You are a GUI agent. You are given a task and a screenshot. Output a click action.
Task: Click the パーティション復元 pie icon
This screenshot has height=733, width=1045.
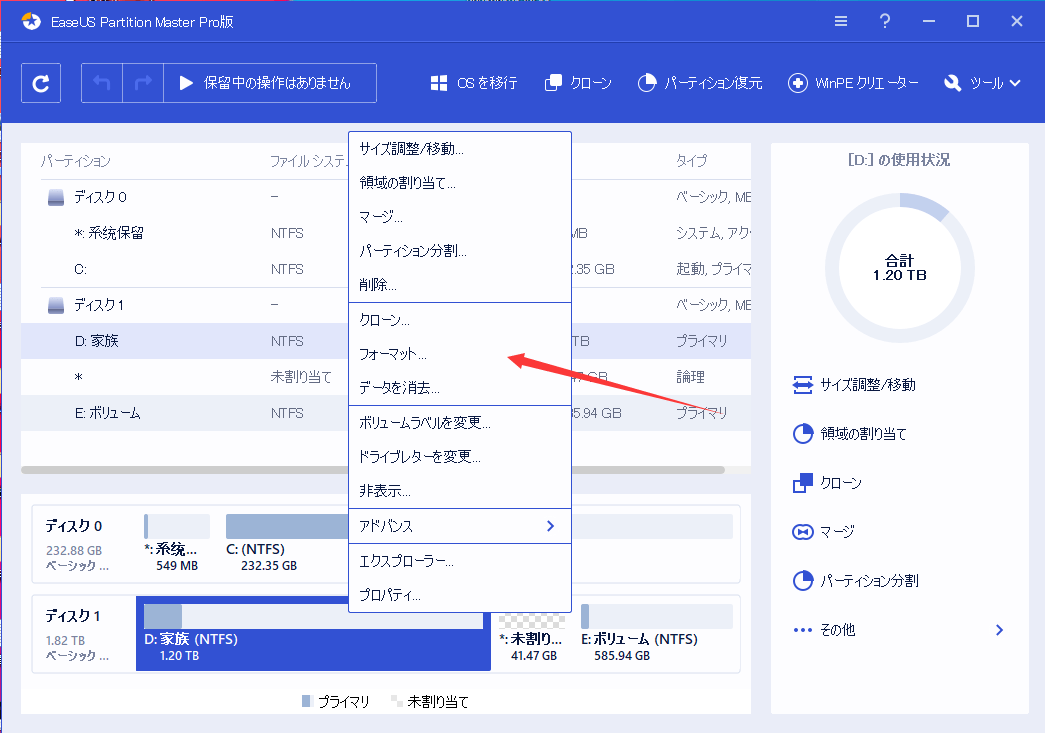coord(646,83)
